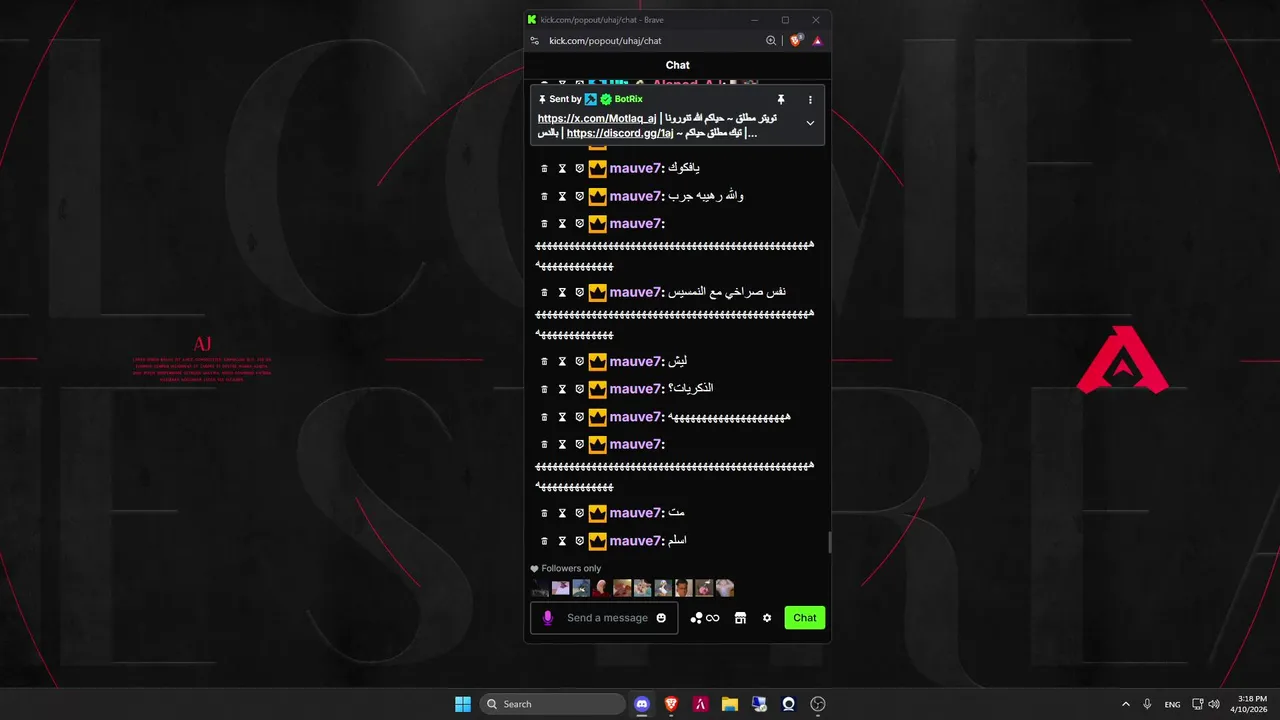Timeout mauve7 on the "ليش" message
The height and width of the screenshot is (720, 1280).
coord(562,362)
